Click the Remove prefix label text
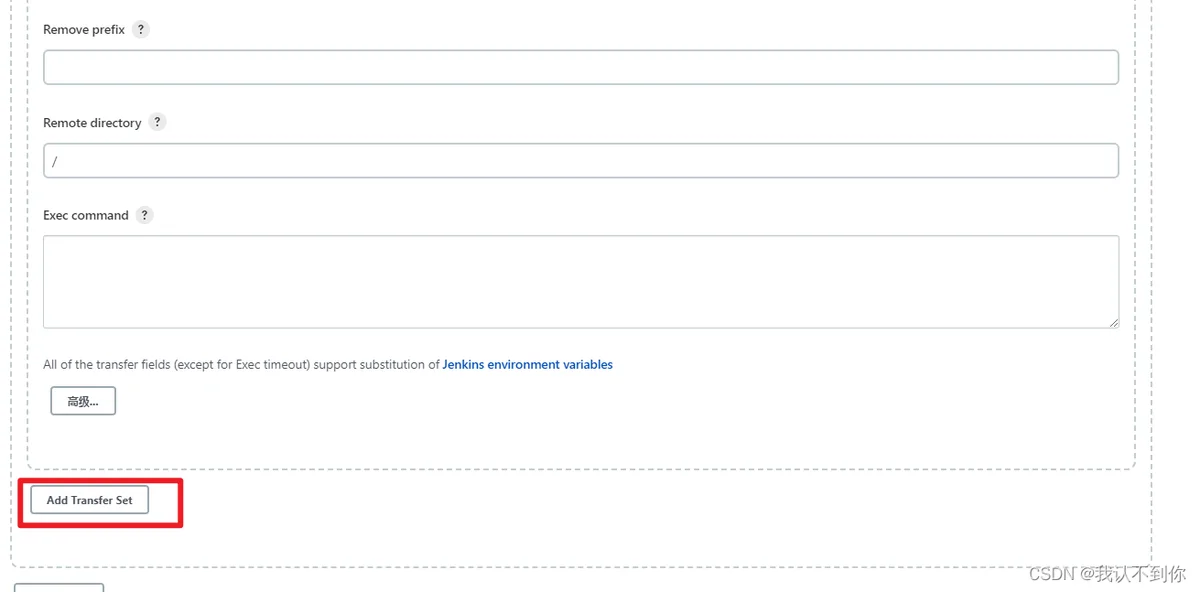This screenshot has width=1200, height=592. point(84,30)
